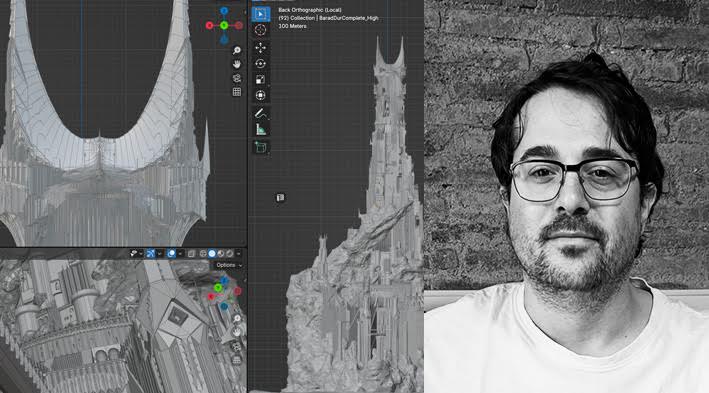The height and width of the screenshot is (393, 709).
Task: Toggle Show Overlays in bottom-left viewport header
Action: (171, 254)
